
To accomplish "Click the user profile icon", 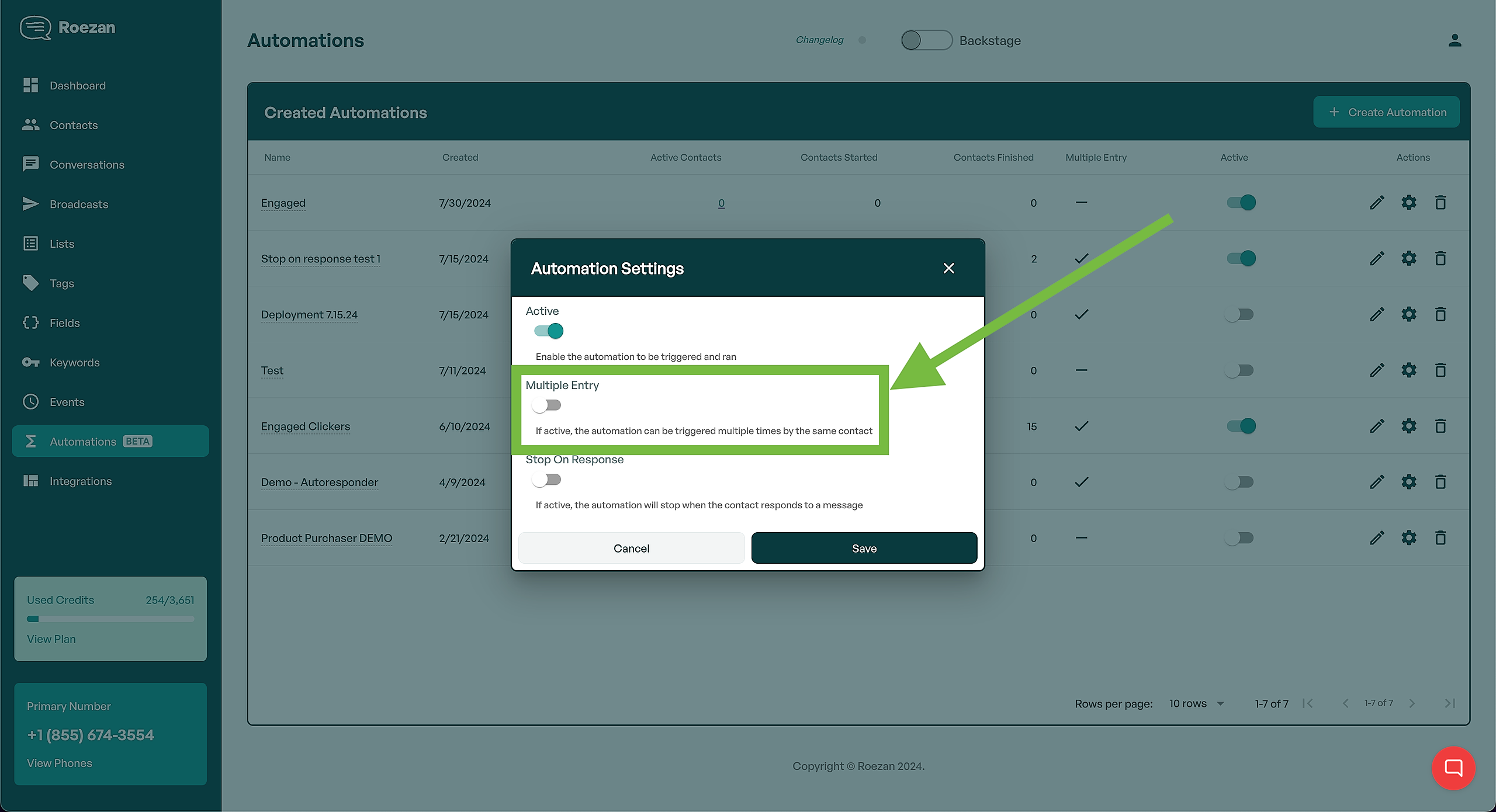I will (1455, 40).
